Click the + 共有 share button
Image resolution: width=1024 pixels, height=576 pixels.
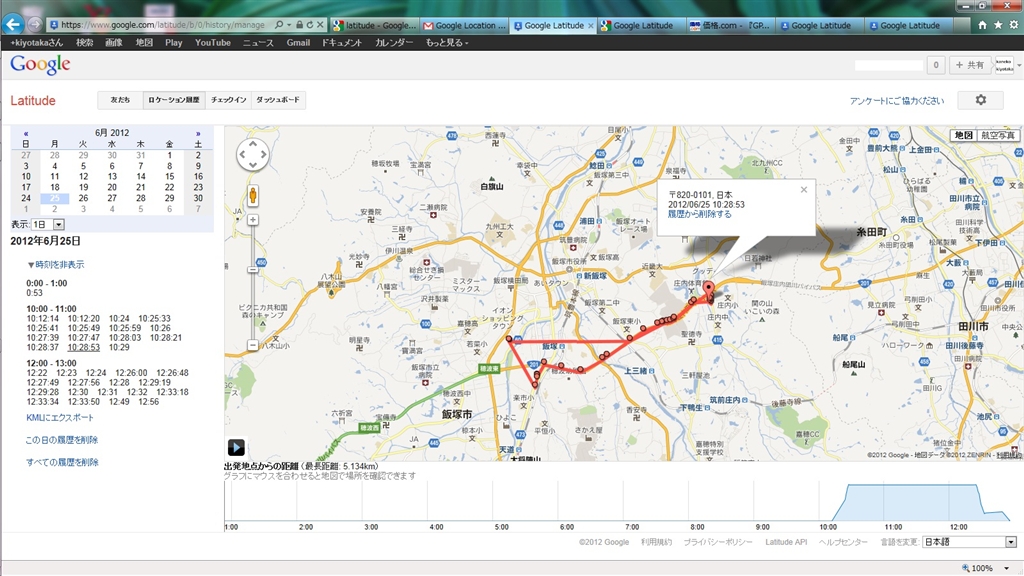[969, 65]
